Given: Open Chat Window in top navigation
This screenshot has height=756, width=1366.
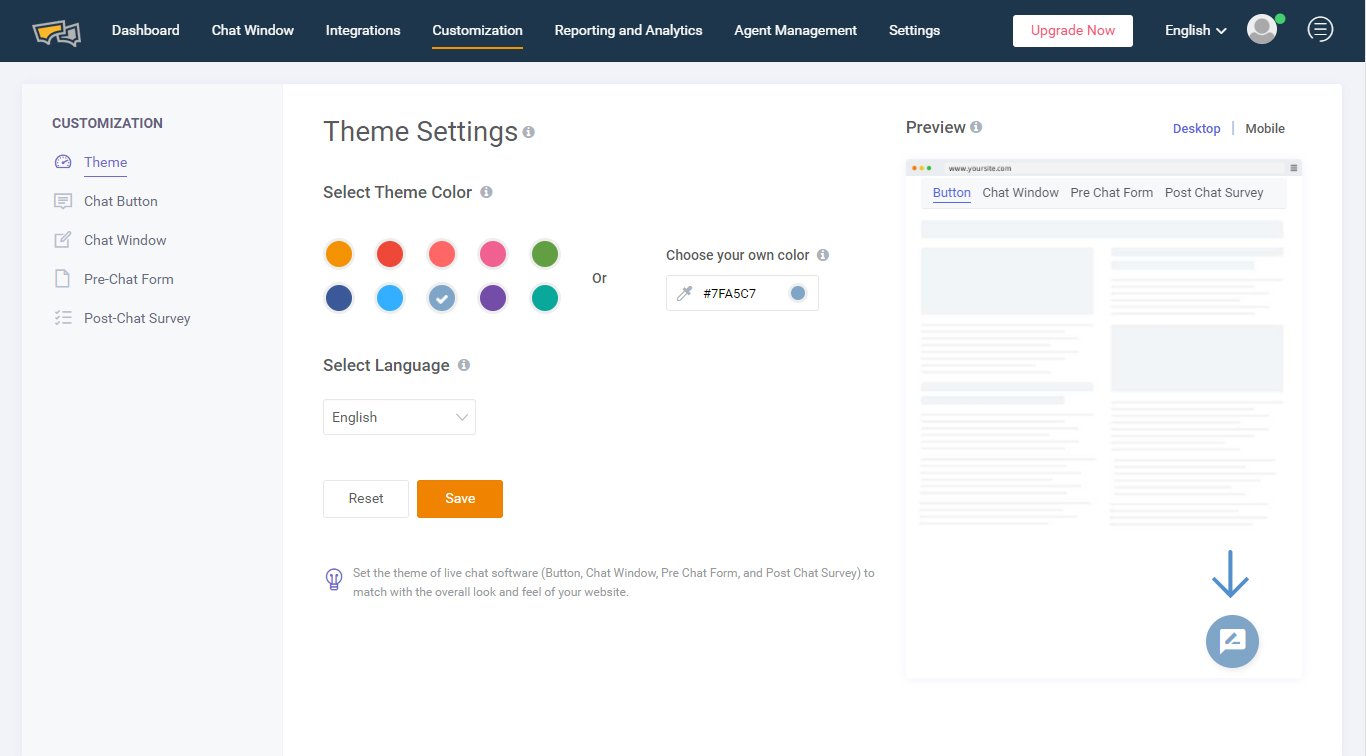Looking at the screenshot, I should (x=253, y=30).
